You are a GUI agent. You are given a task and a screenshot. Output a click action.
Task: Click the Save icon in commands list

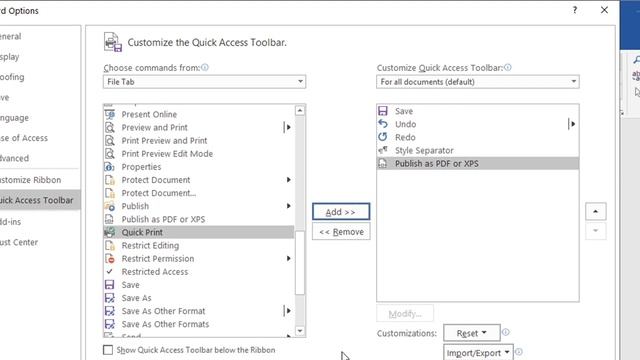coord(110,284)
